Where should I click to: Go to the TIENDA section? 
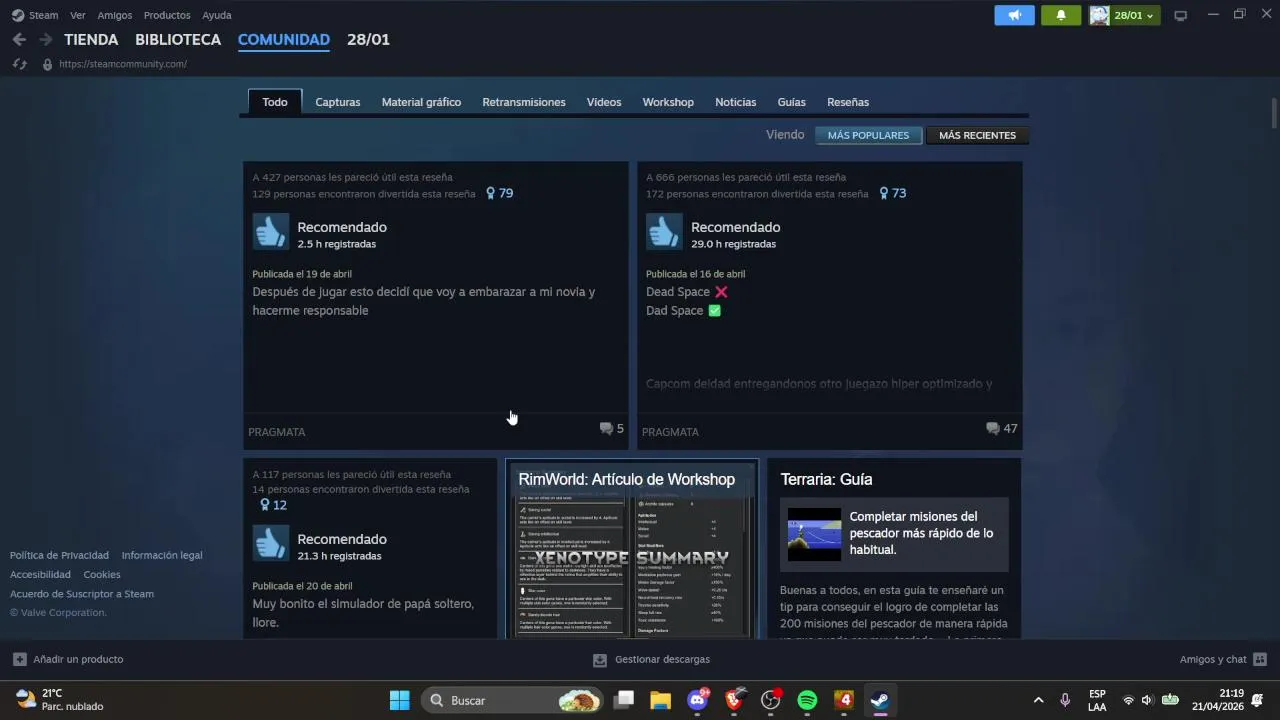[x=91, y=40]
